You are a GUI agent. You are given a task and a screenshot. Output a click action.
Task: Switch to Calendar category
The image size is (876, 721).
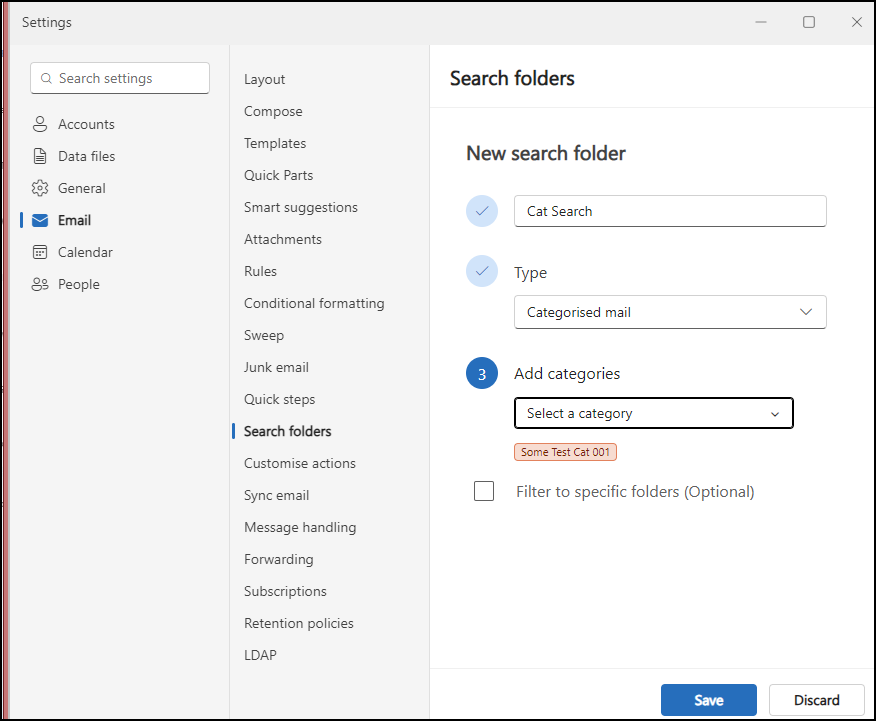click(85, 252)
